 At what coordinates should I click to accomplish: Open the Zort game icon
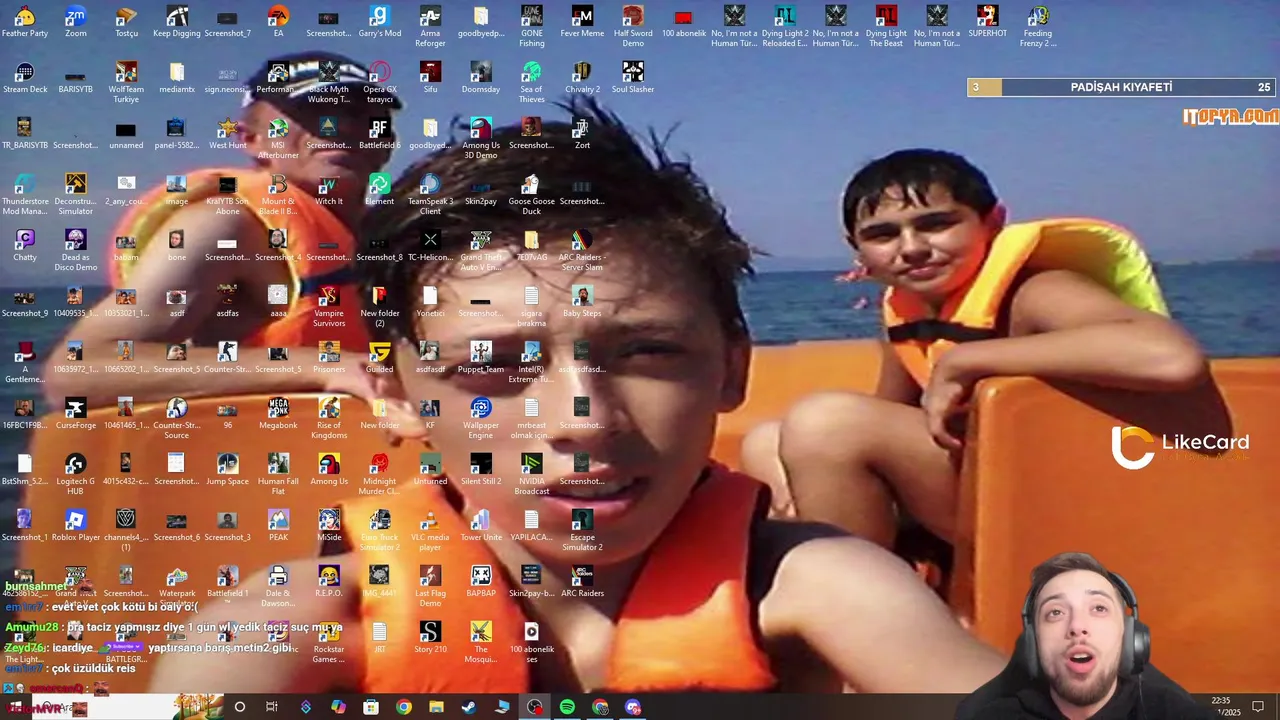coord(582,129)
